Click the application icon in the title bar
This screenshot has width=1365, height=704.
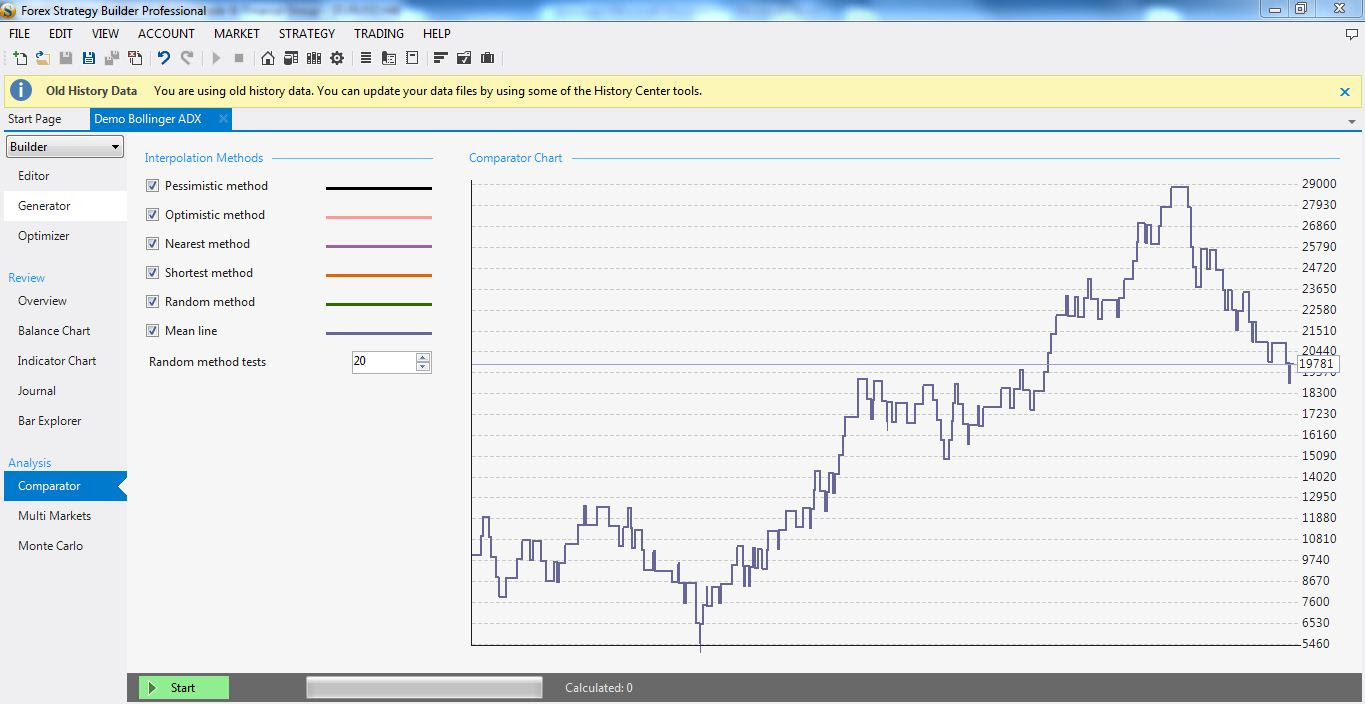coord(8,10)
